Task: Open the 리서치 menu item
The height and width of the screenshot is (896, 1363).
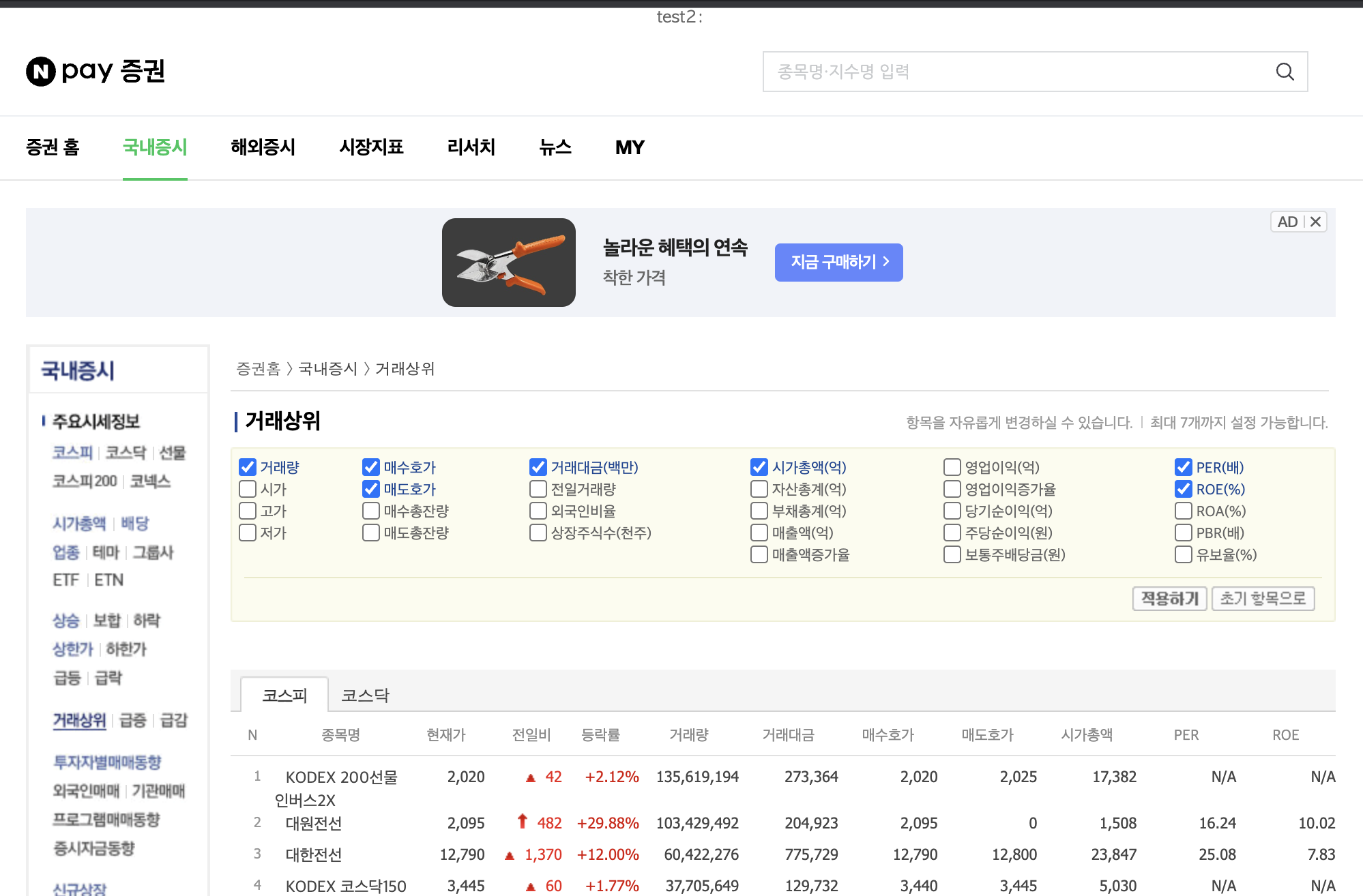Action: click(471, 147)
